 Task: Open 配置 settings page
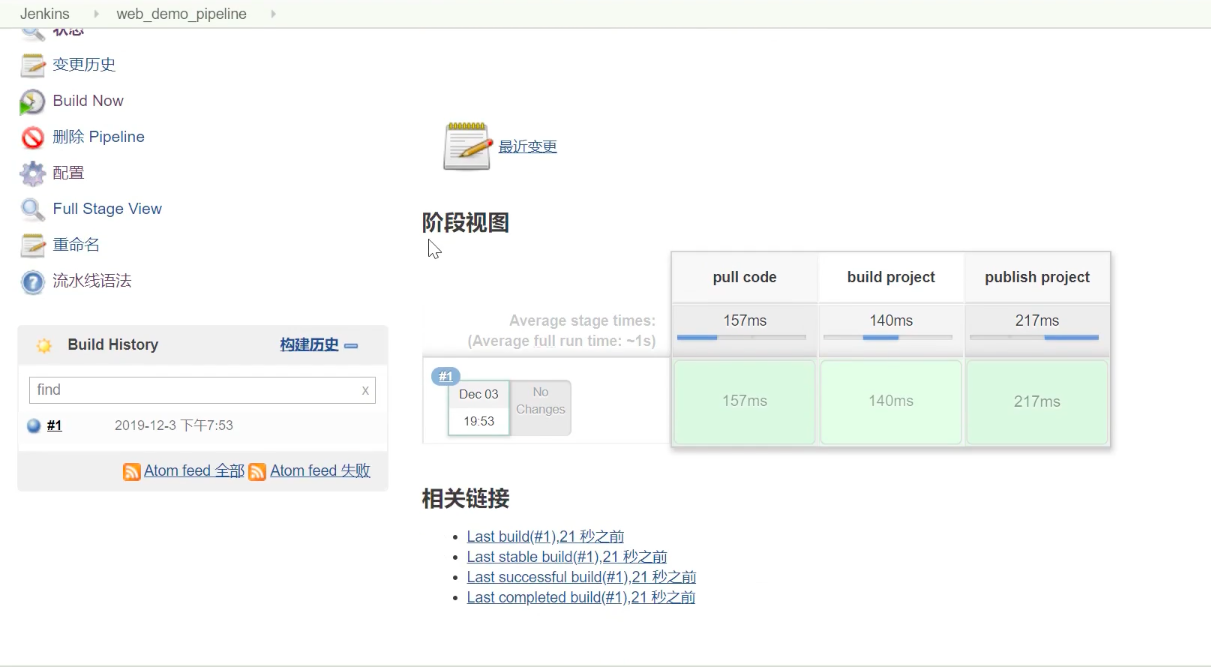(x=68, y=173)
